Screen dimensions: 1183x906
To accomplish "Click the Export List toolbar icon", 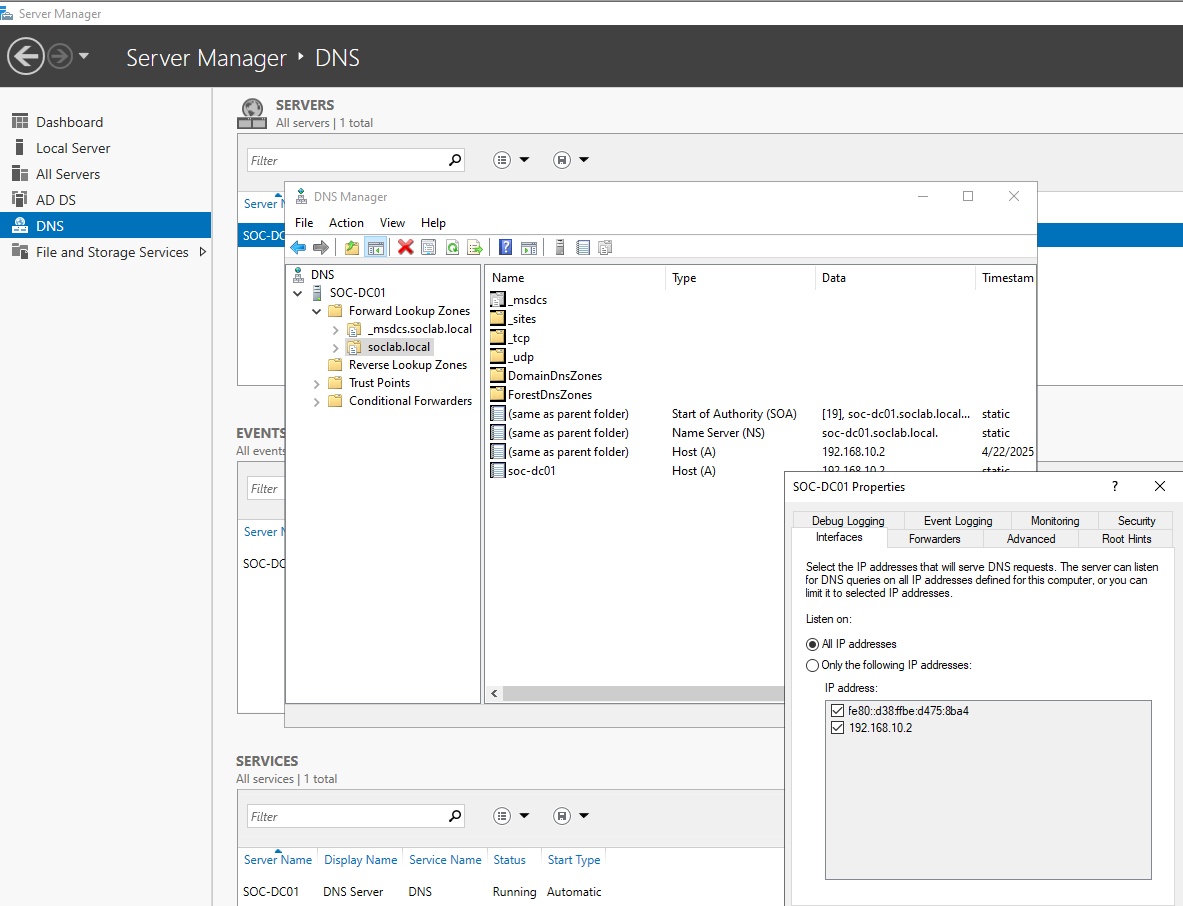I will tap(475, 247).
